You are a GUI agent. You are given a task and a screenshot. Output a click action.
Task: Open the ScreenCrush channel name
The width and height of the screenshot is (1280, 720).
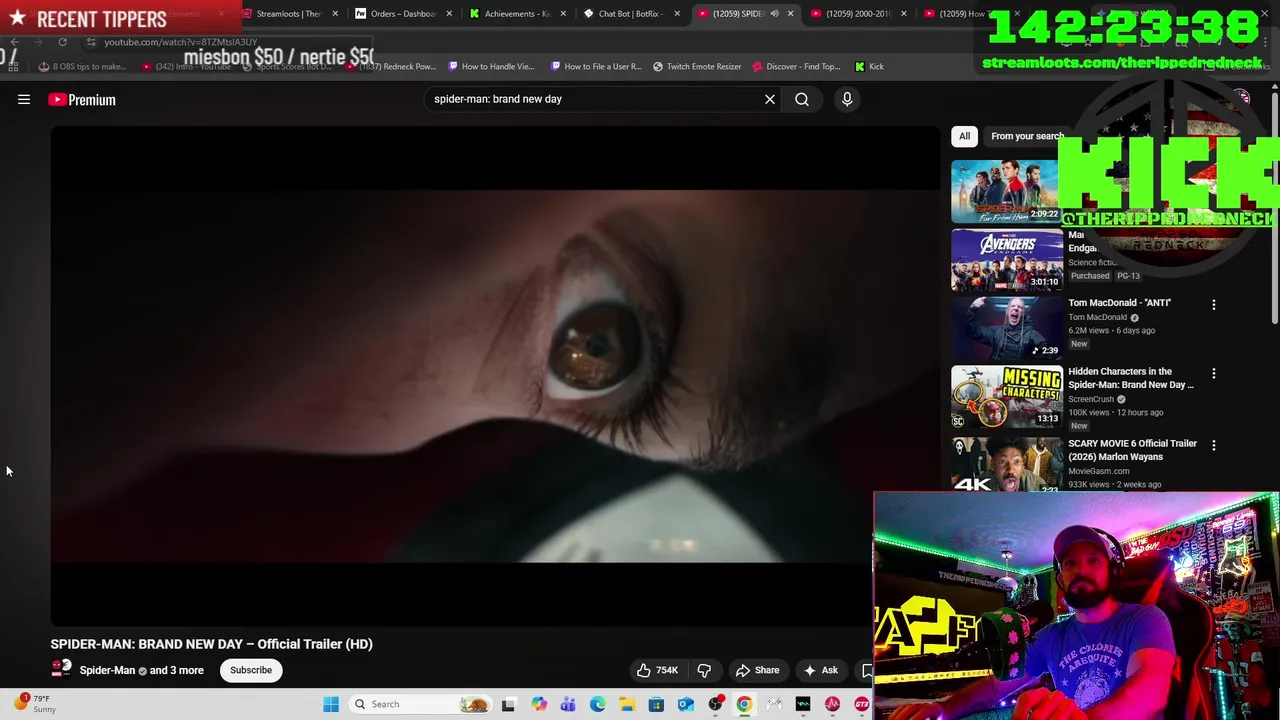[1091, 399]
